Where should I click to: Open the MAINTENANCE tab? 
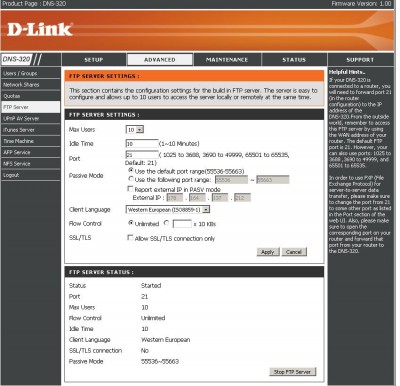pyautogui.click(x=227, y=60)
